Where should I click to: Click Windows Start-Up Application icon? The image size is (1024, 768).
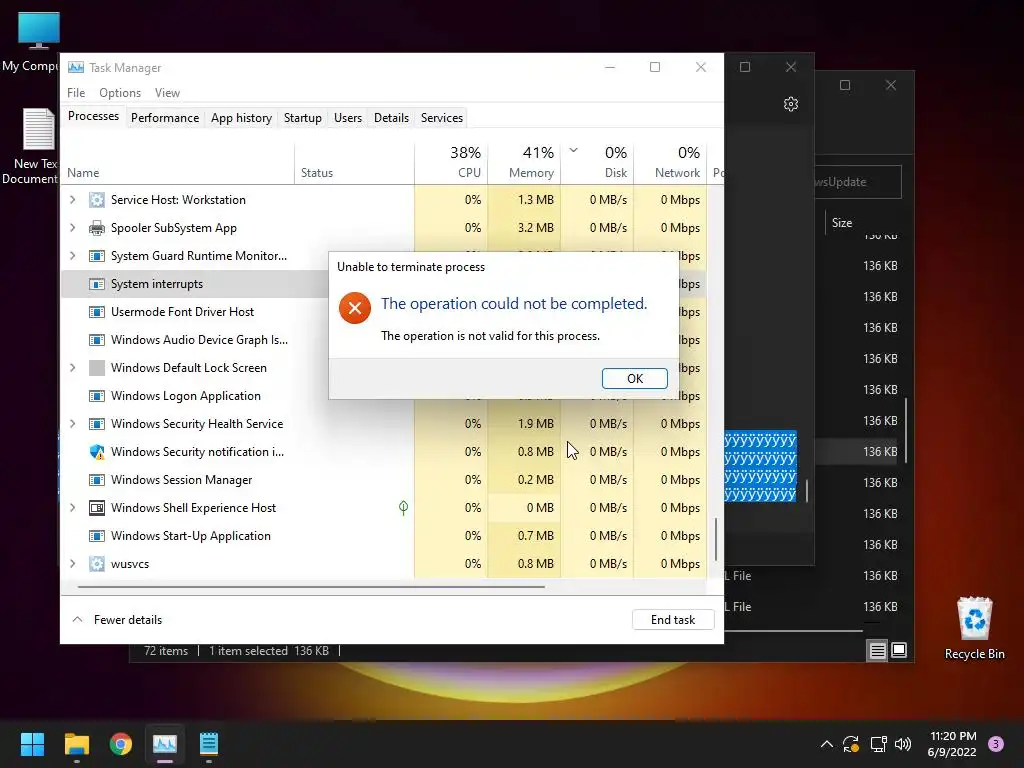[x=97, y=536]
